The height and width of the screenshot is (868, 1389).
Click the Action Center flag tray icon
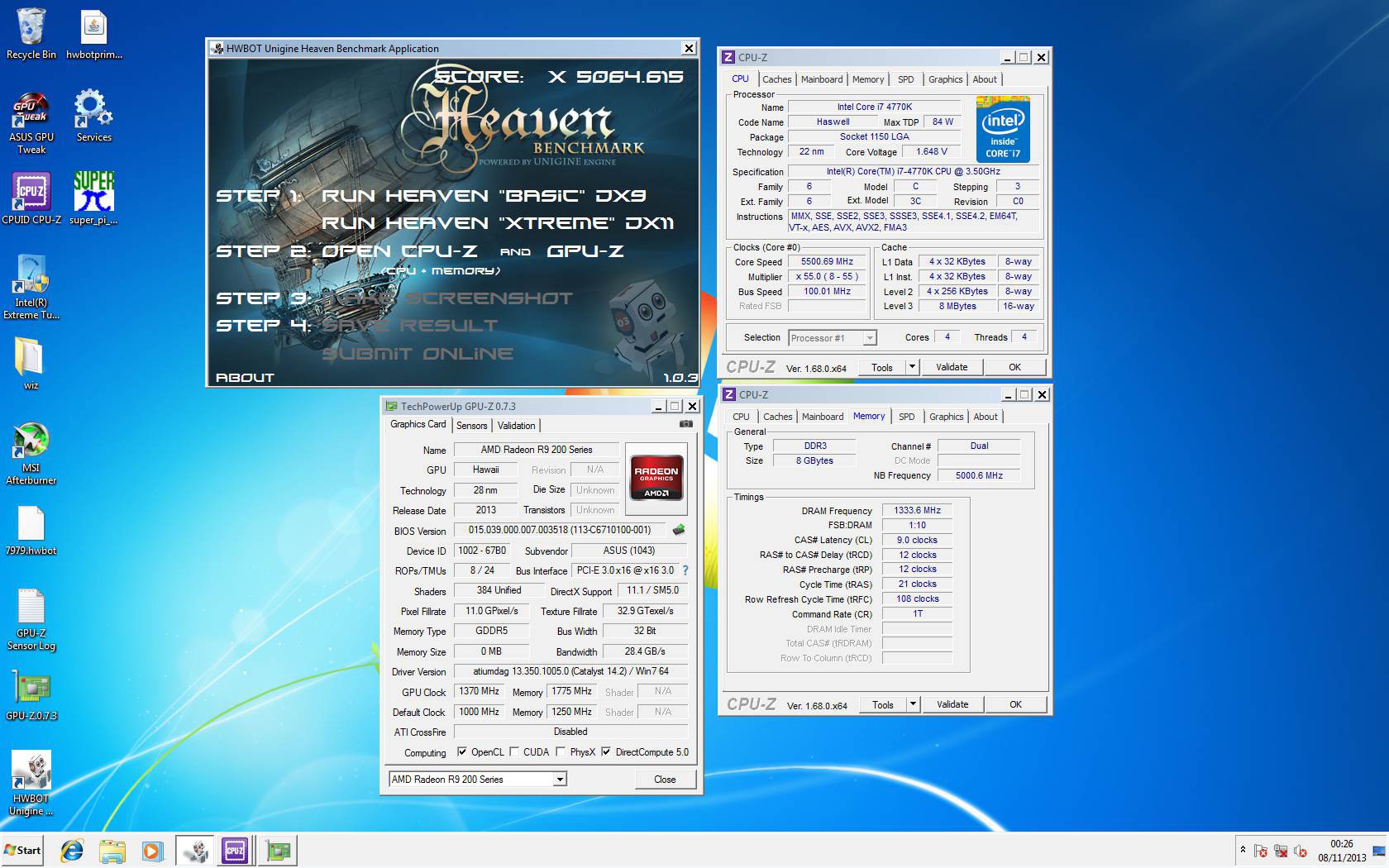[x=1261, y=851]
